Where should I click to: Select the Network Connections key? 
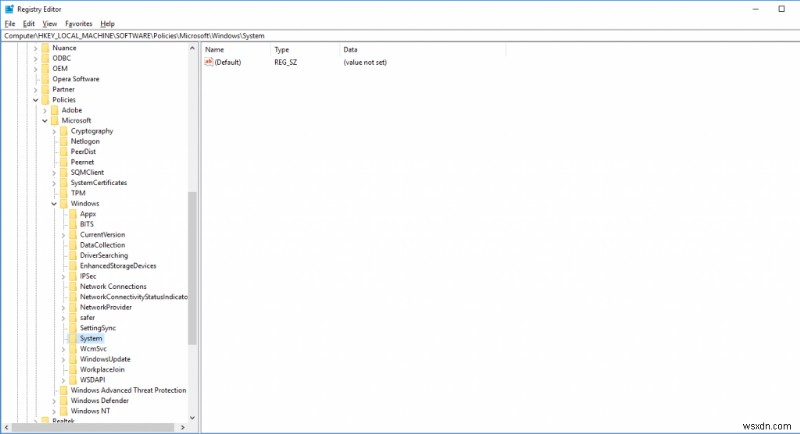113,286
